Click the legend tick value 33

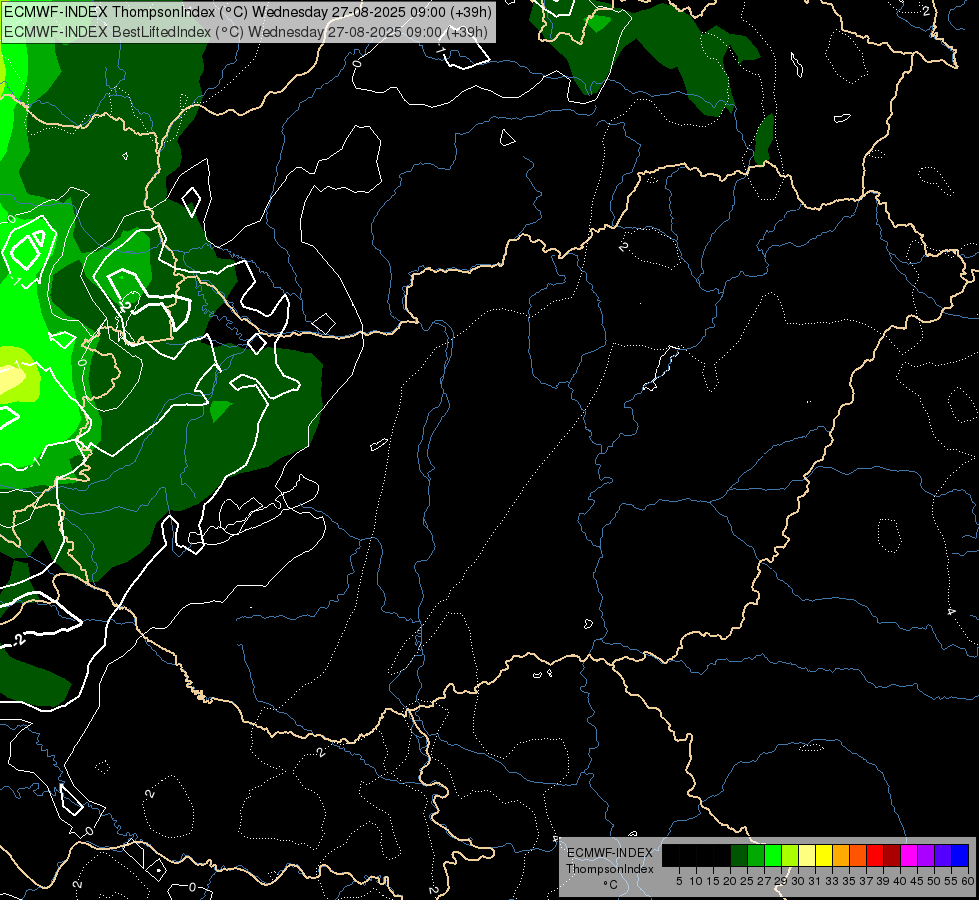coord(832,881)
